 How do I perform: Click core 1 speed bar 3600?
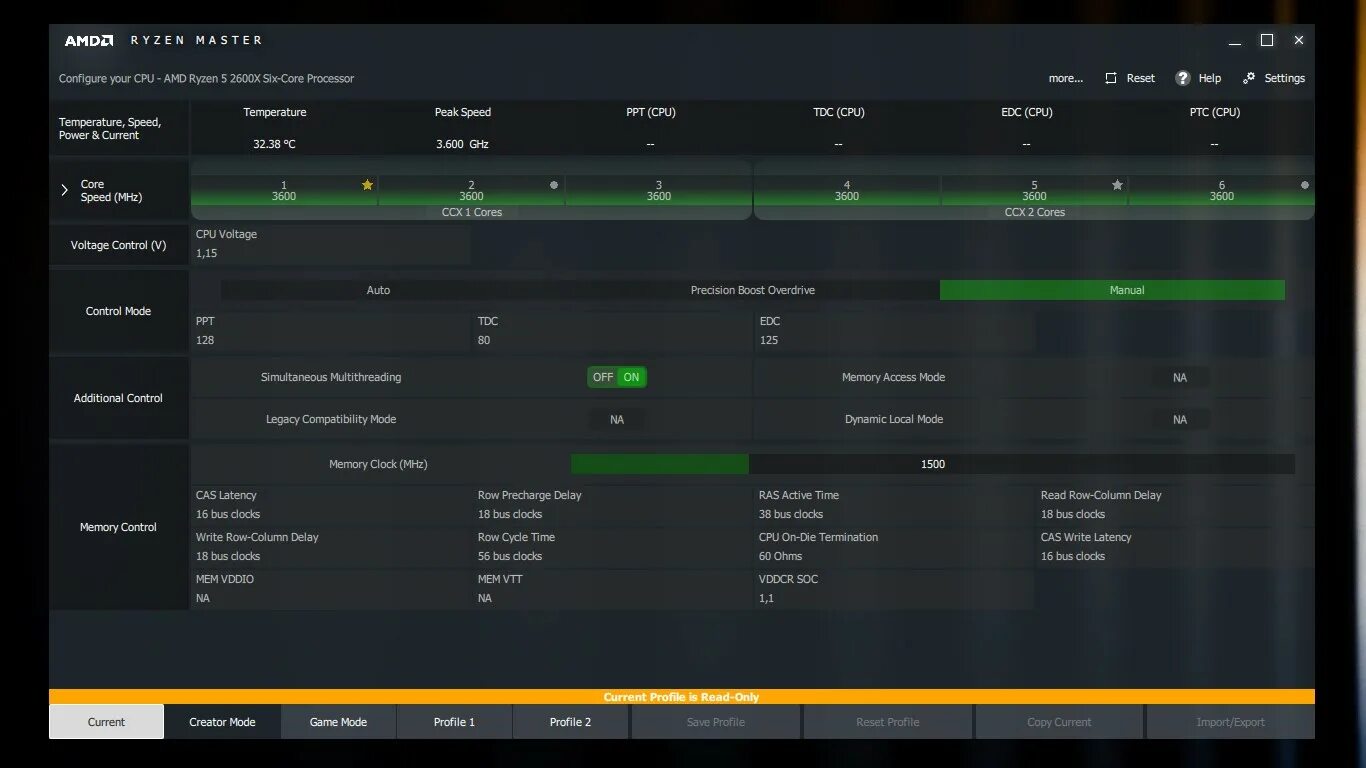284,191
